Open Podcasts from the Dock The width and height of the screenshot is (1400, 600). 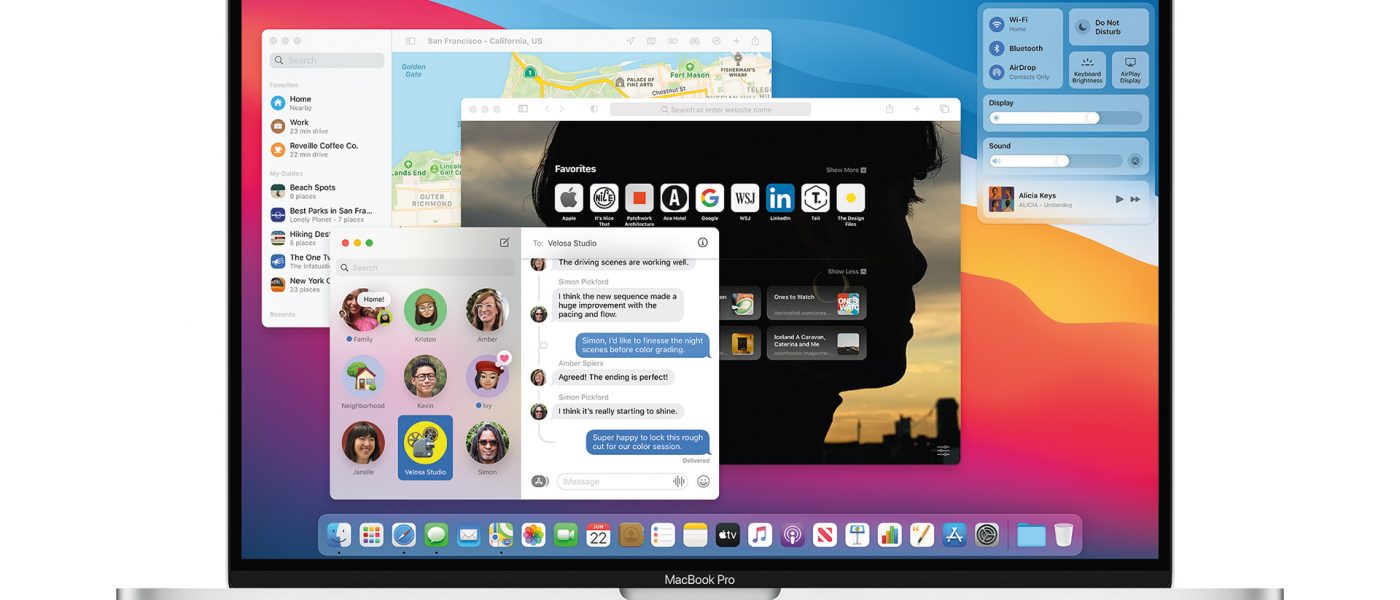(x=792, y=535)
